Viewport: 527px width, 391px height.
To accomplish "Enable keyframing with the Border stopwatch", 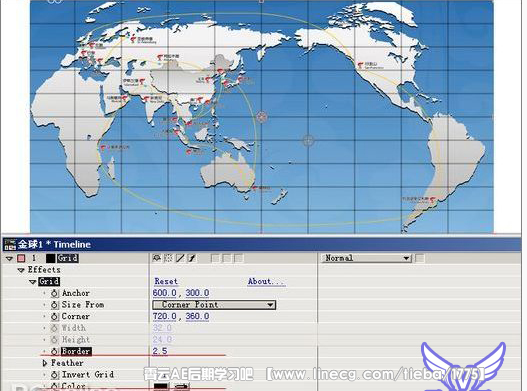I will click(54, 352).
